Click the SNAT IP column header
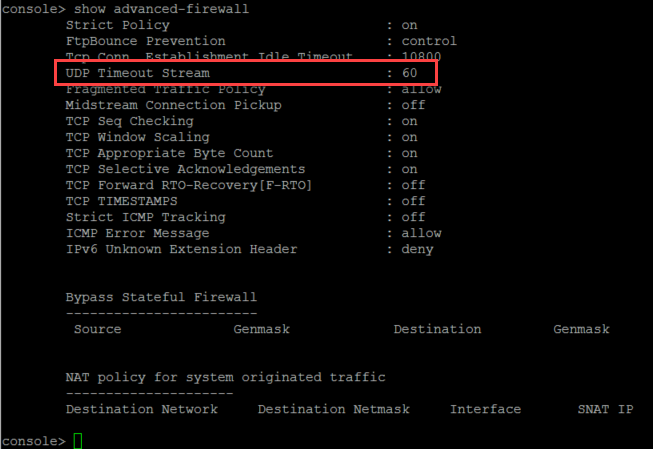 coord(605,409)
